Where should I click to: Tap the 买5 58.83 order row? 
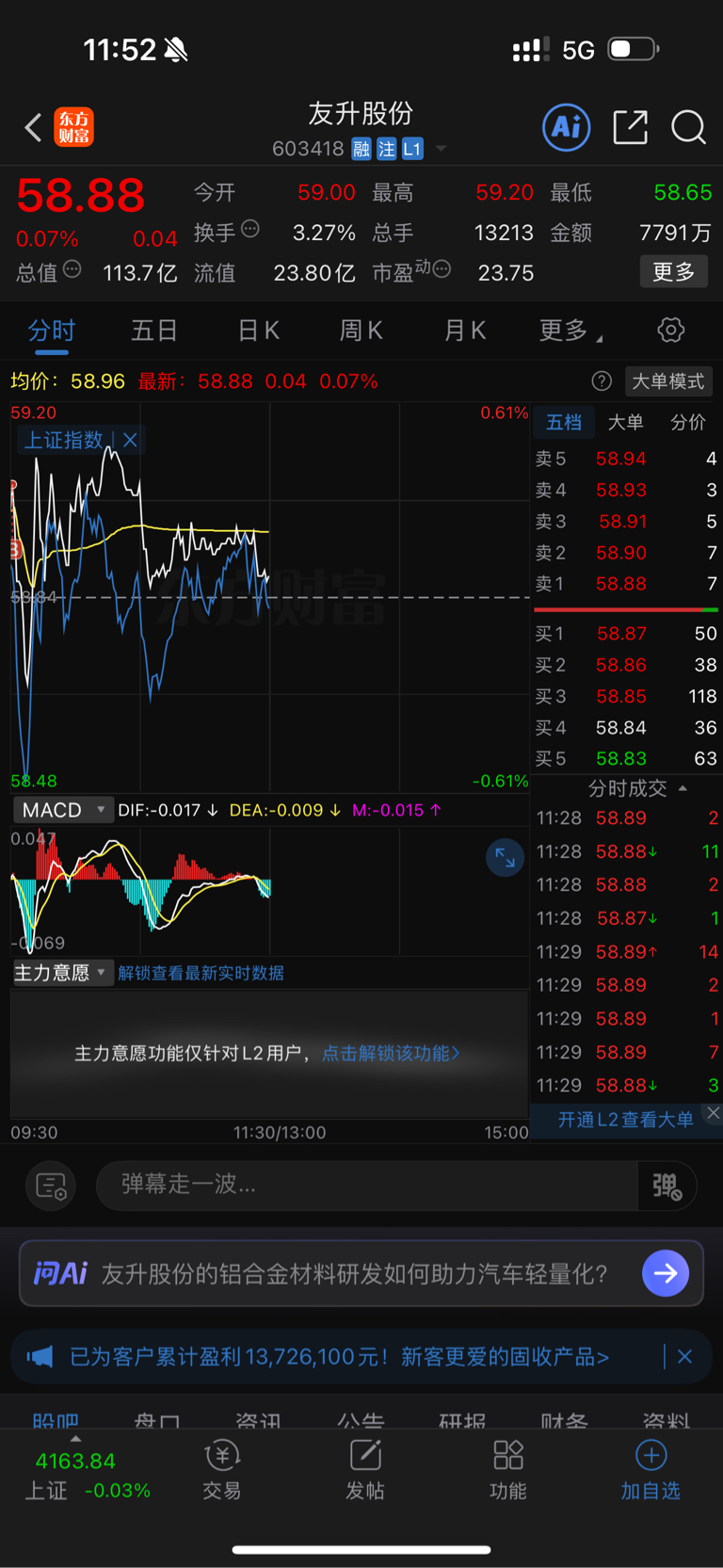click(x=626, y=758)
